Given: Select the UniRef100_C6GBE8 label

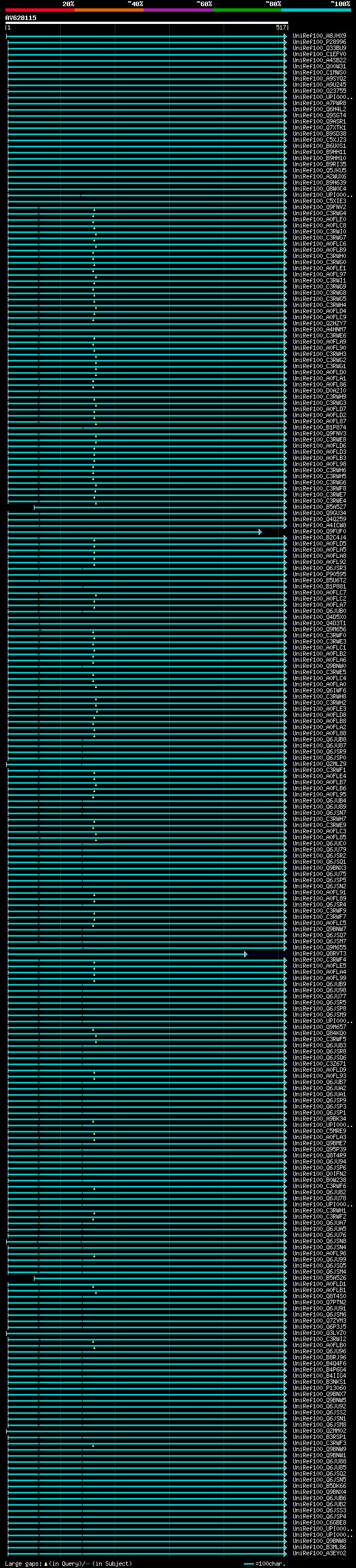Looking at the screenshot, I should pyautogui.click(x=319, y=1522).
